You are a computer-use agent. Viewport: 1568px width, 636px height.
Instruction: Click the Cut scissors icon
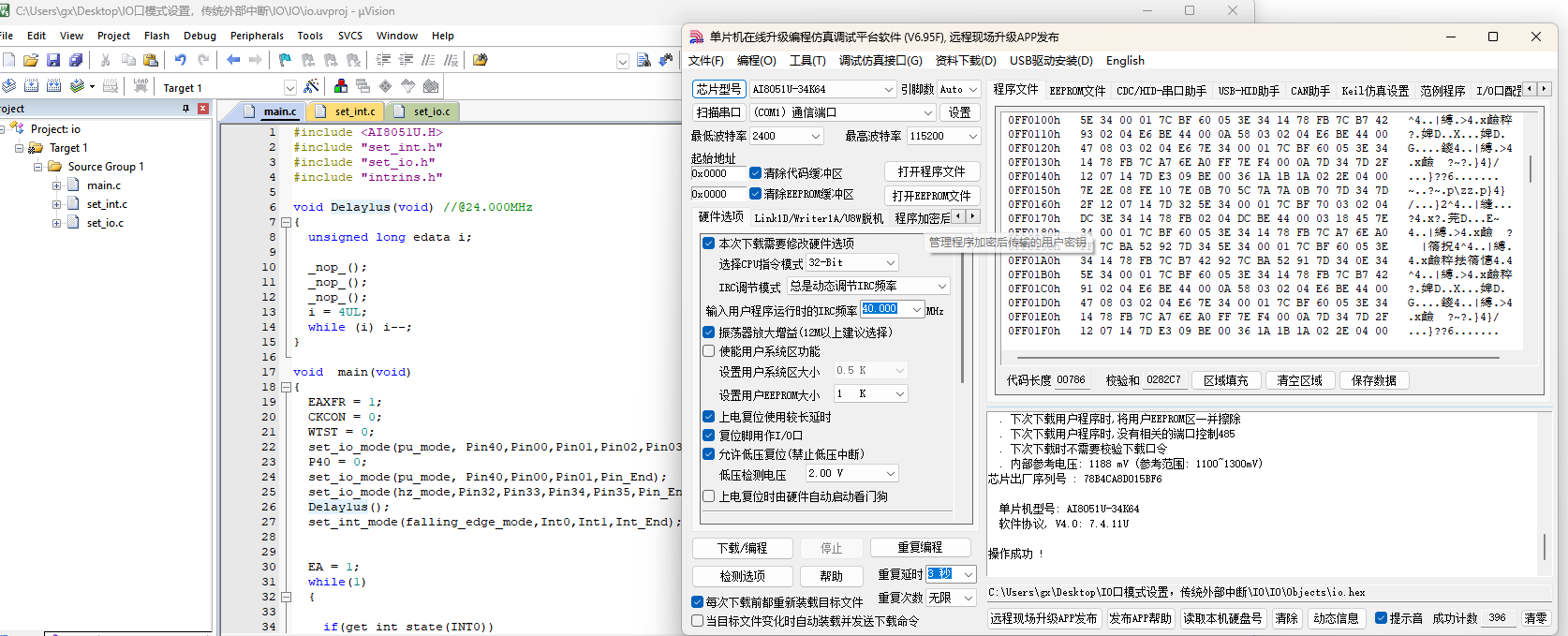click(x=106, y=60)
